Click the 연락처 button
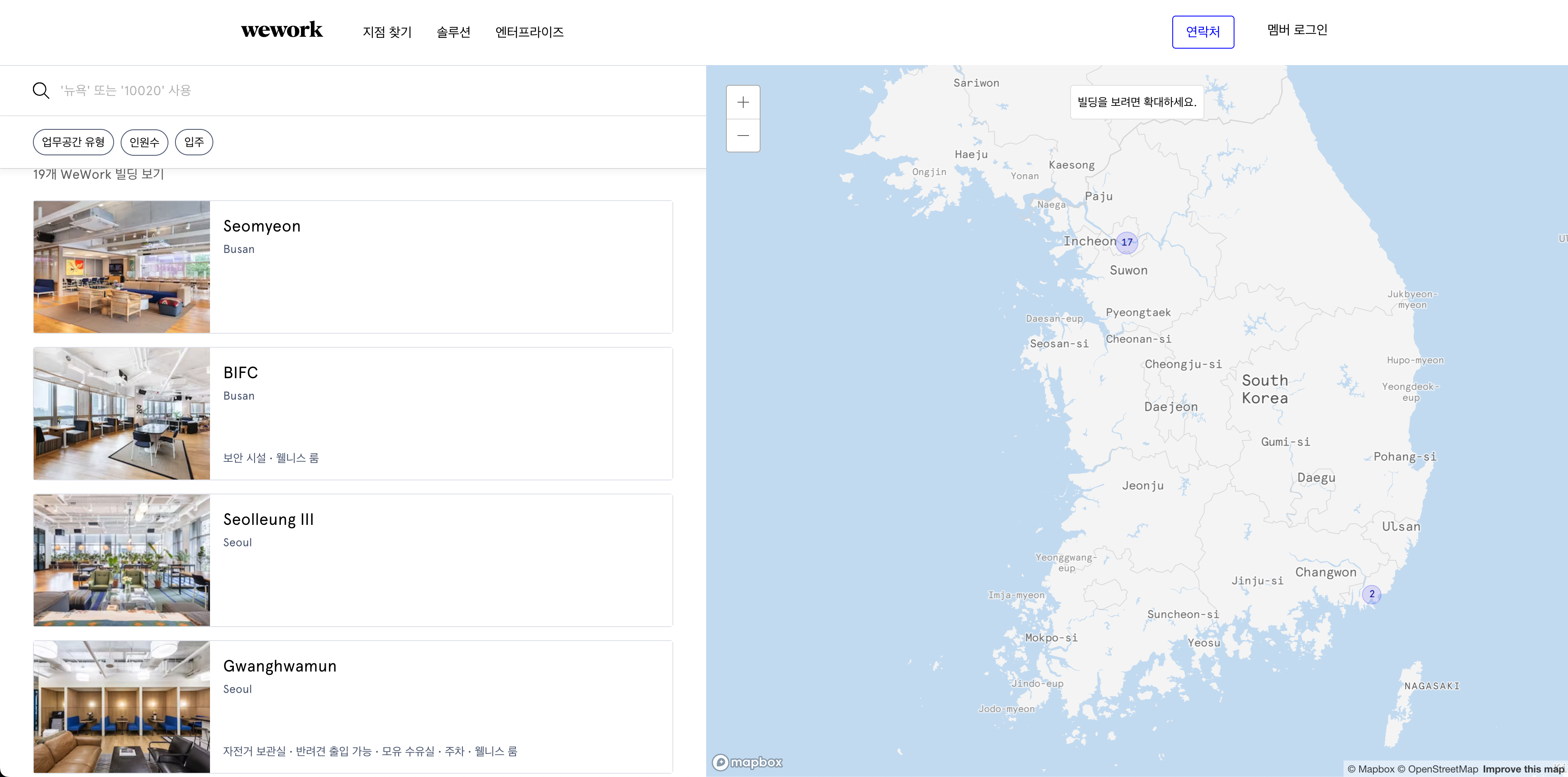This screenshot has width=1568, height=777. click(1202, 32)
